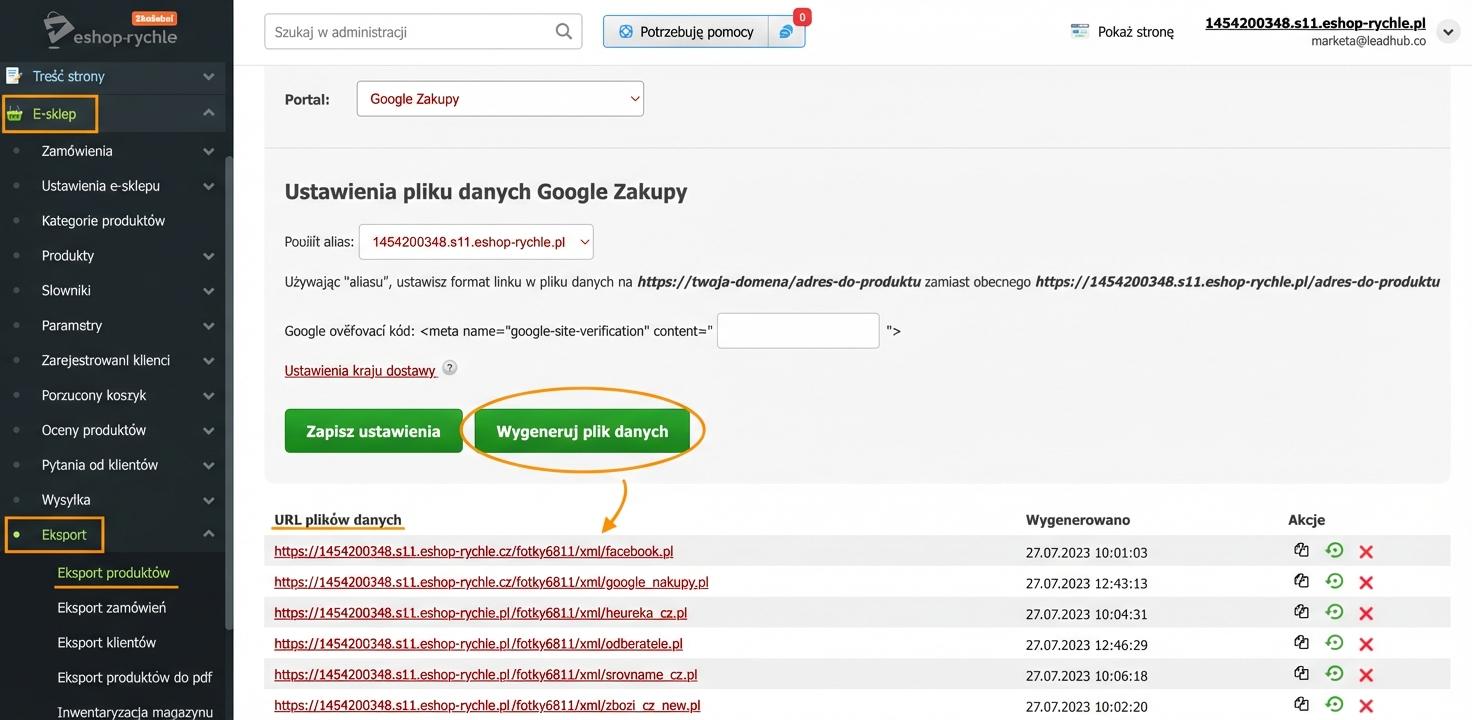Open the srovname_cz.pl feed URL link
The width and height of the screenshot is (1472, 720).
486,675
